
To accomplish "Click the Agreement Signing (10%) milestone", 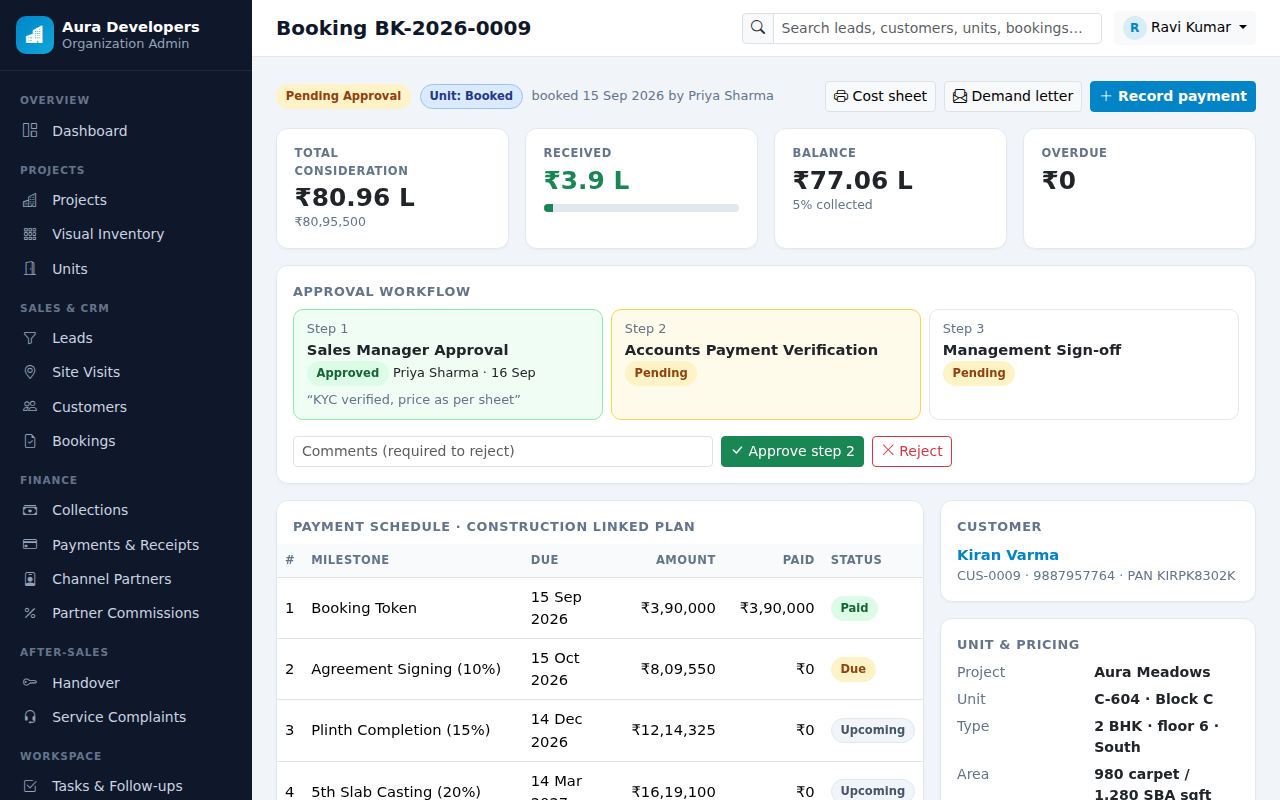I will click(406, 669).
